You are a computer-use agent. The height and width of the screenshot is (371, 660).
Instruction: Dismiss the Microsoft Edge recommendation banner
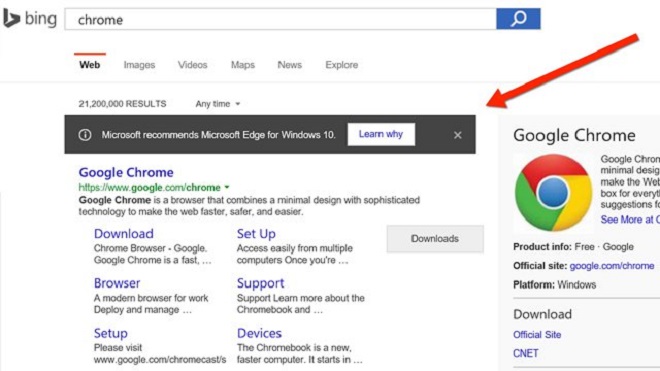[x=458, y=135]
